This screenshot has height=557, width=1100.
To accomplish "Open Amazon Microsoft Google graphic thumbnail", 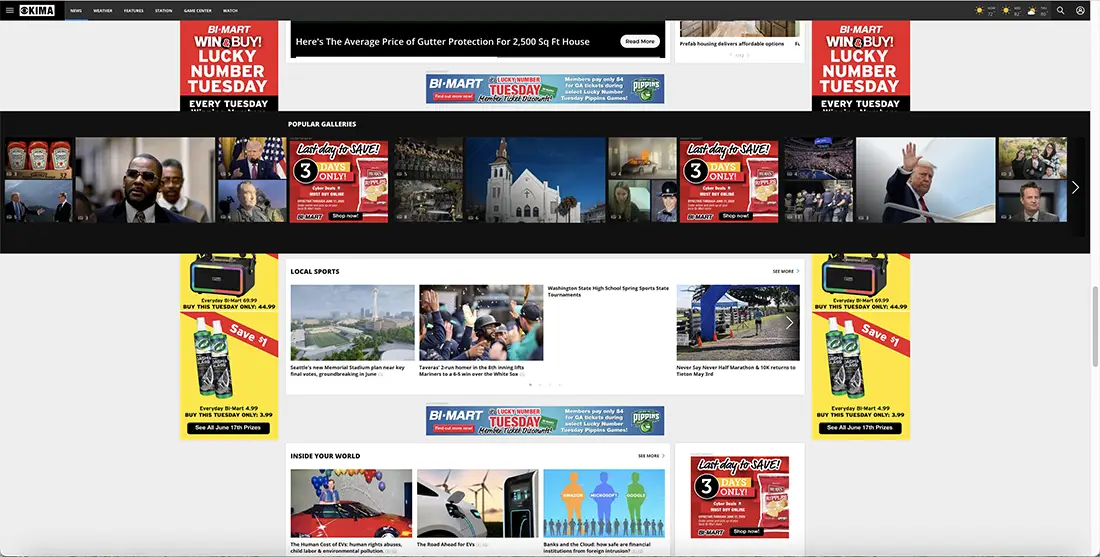I will (x=604, y=504).
